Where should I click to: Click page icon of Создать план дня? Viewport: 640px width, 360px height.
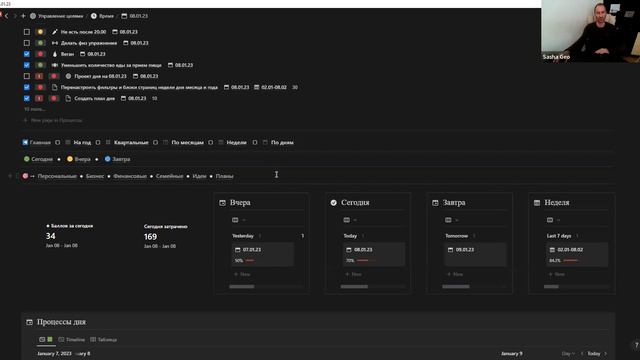coord(68,98)
